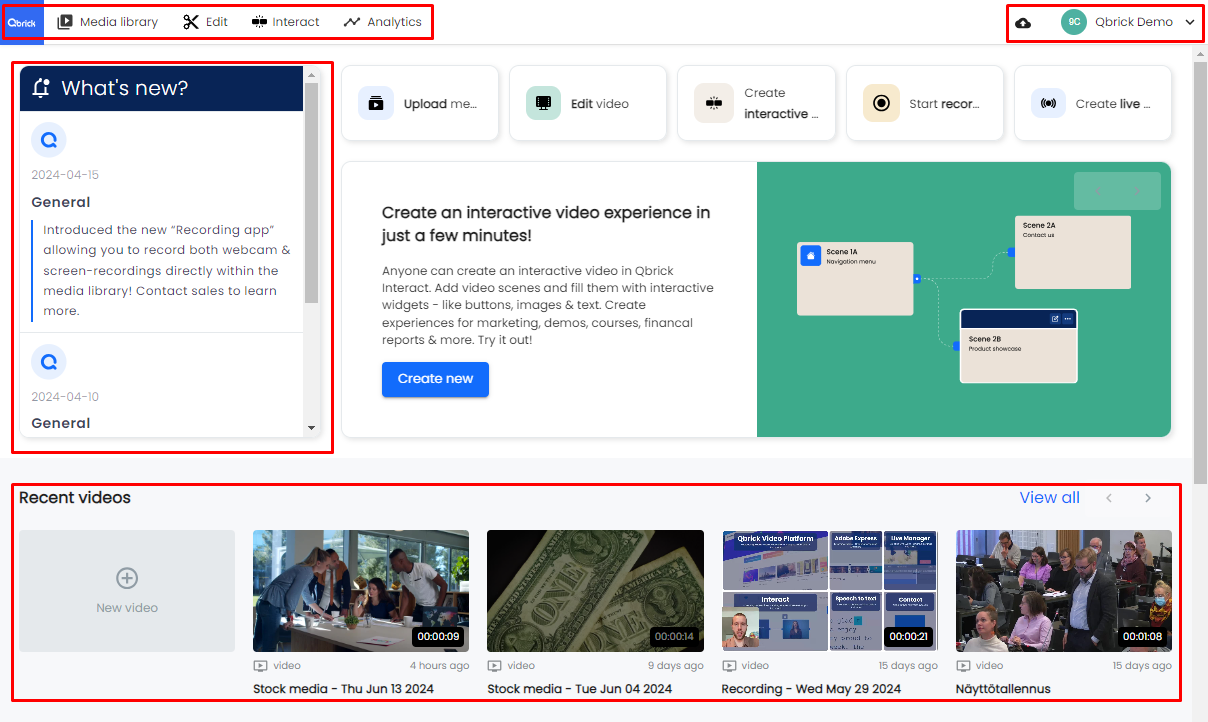This screenshot has width=1208, height=722.
Task: Click the Upload media folder icon
Action: point(376,103)
